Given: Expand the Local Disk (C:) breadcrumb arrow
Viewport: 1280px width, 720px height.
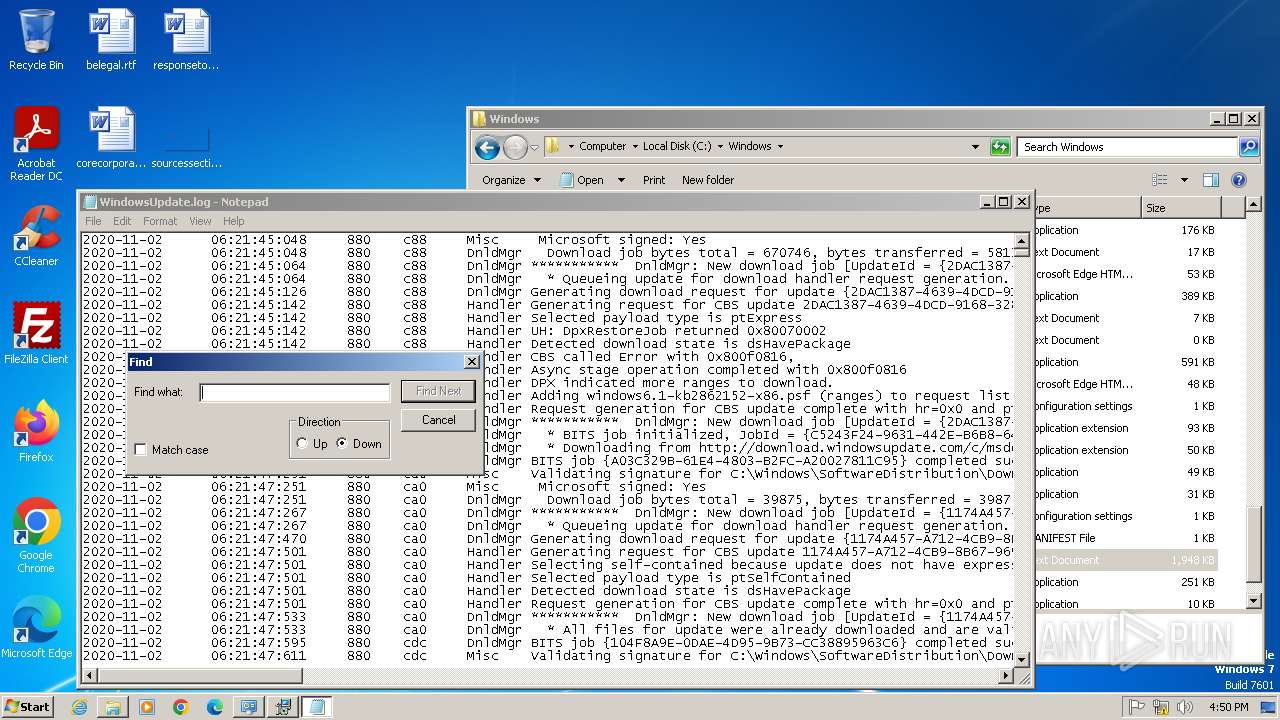Looking at the screenshot, I should tap(720, 146).
